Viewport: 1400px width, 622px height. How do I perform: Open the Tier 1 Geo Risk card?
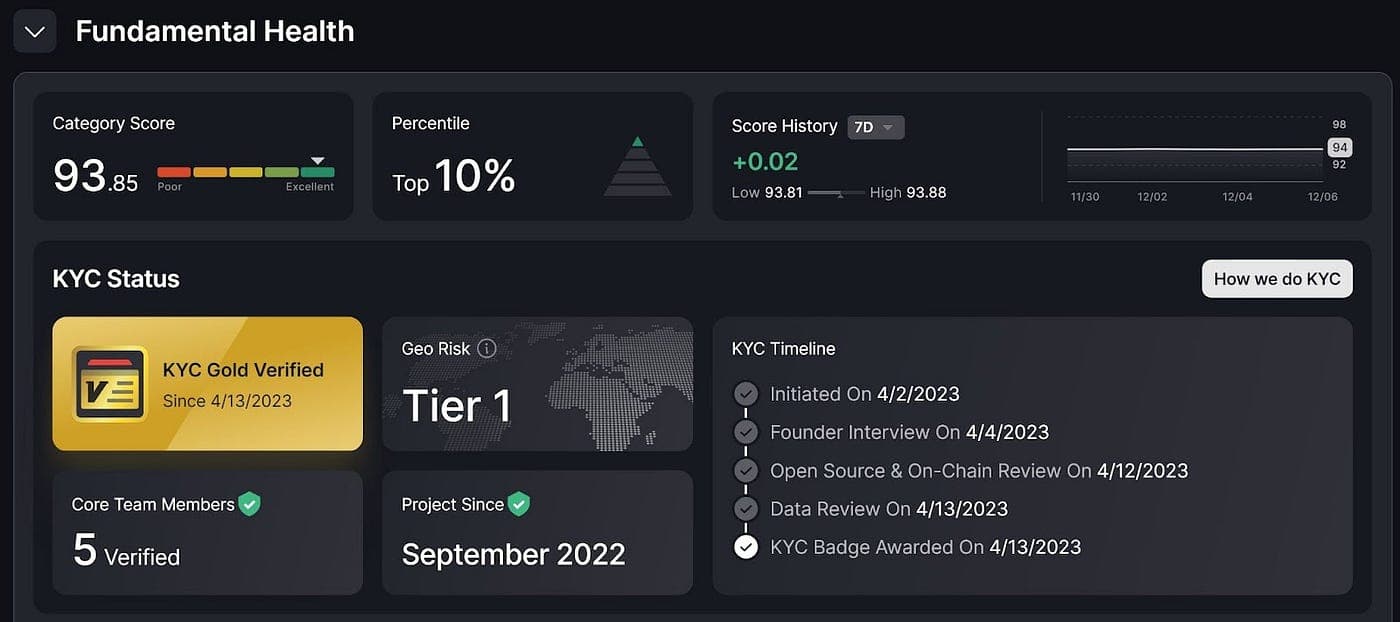pyautogui.click(x=537, y=384)
